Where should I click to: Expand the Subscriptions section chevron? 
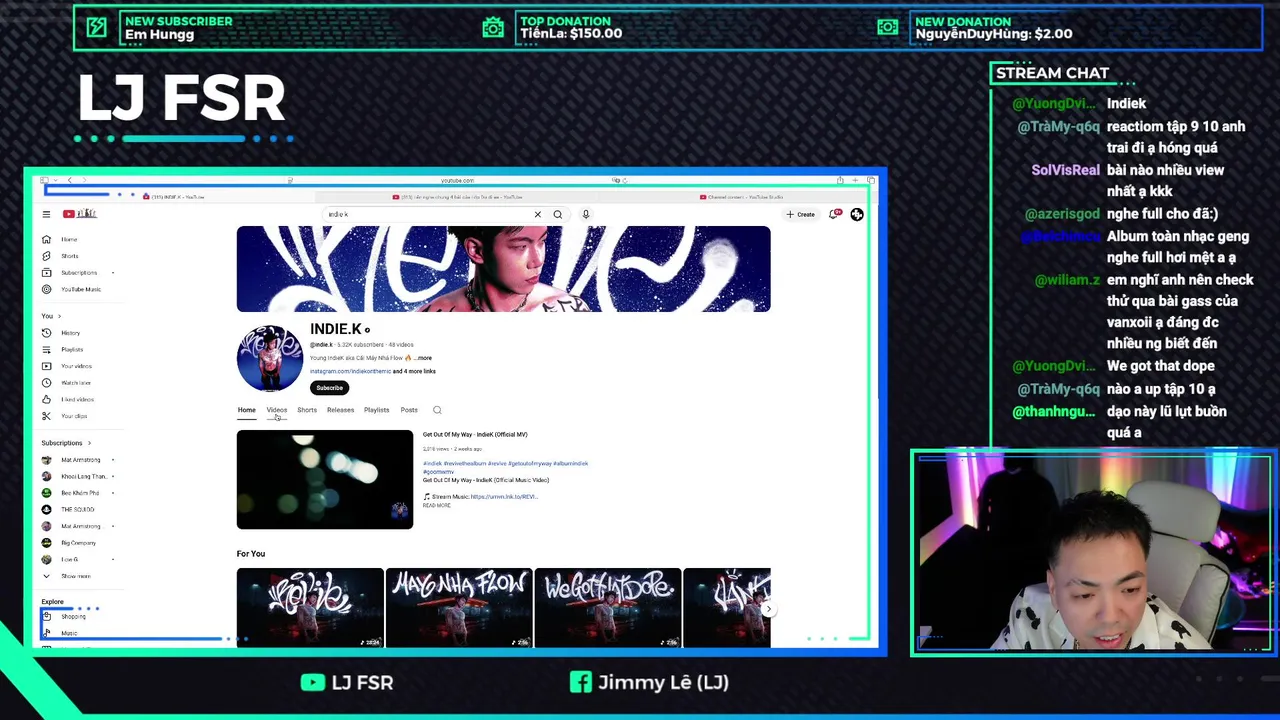[x=89, y=443]
